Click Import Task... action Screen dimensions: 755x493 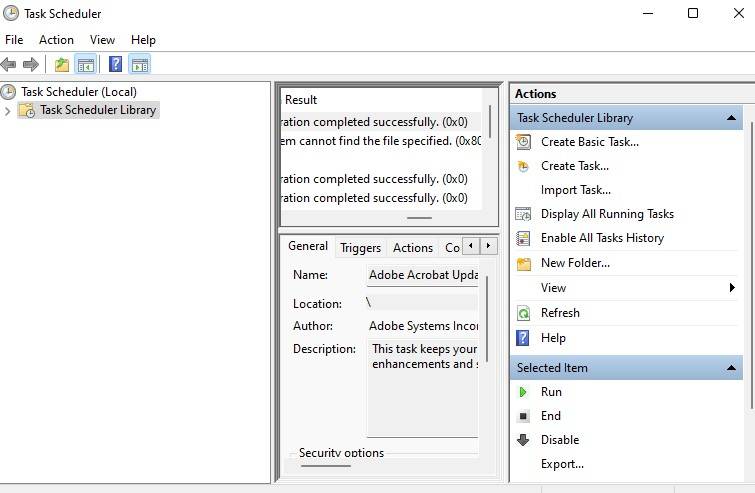pyautogui.click(x=576, y=190)
